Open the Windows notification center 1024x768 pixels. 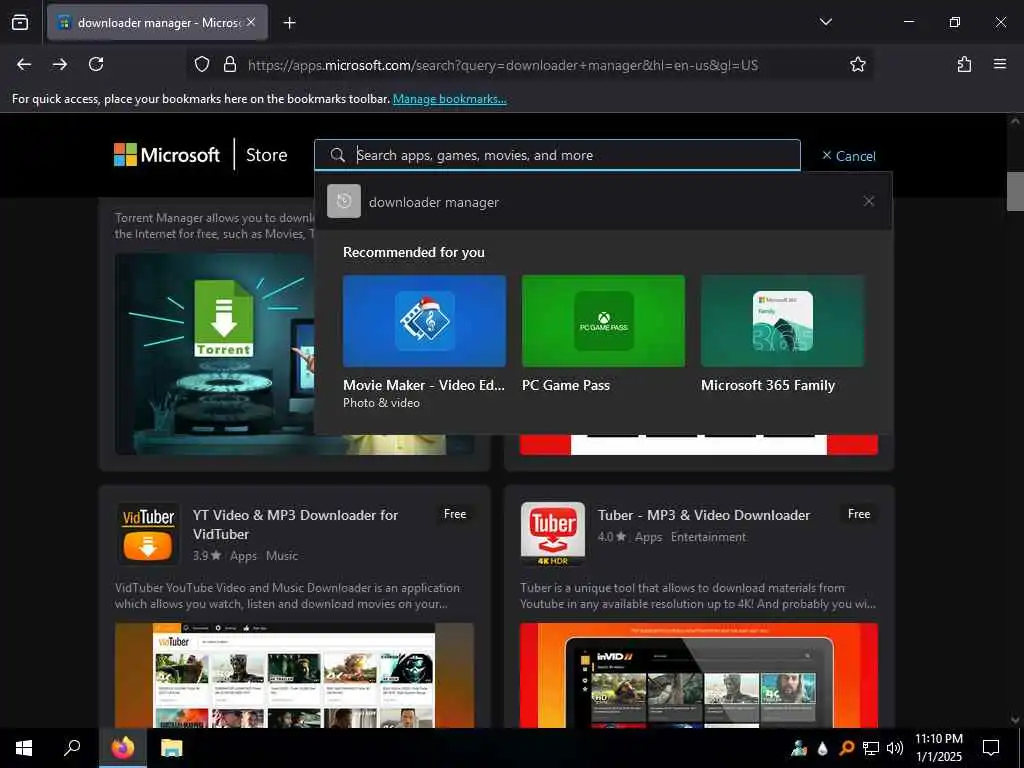pyautogui.click(x=991, y=748)
